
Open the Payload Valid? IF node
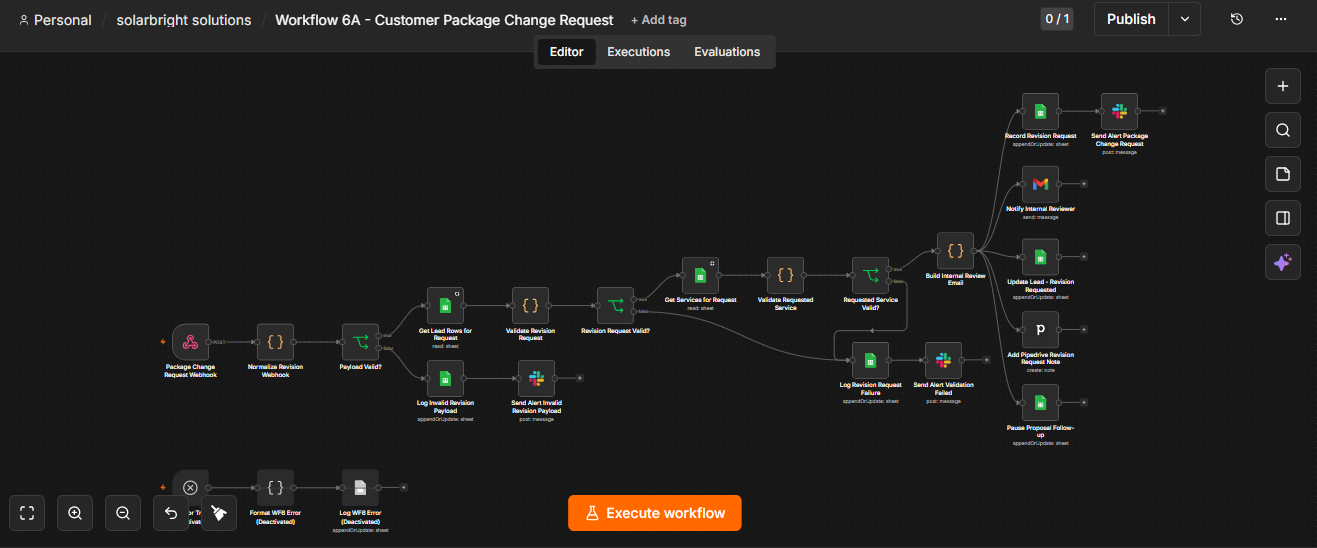click(360, 342)
